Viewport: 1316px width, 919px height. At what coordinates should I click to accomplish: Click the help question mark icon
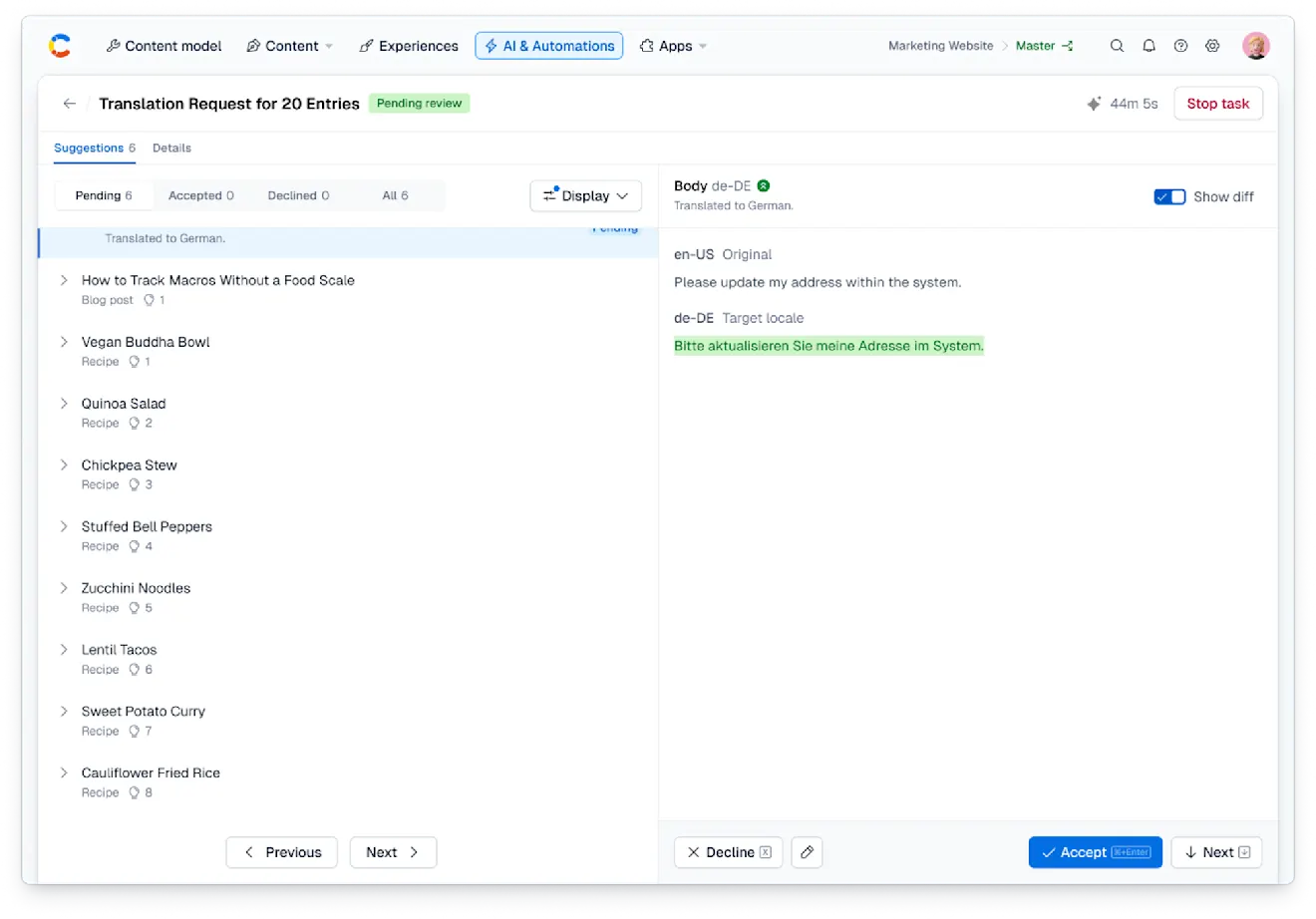coord(1180,46)
